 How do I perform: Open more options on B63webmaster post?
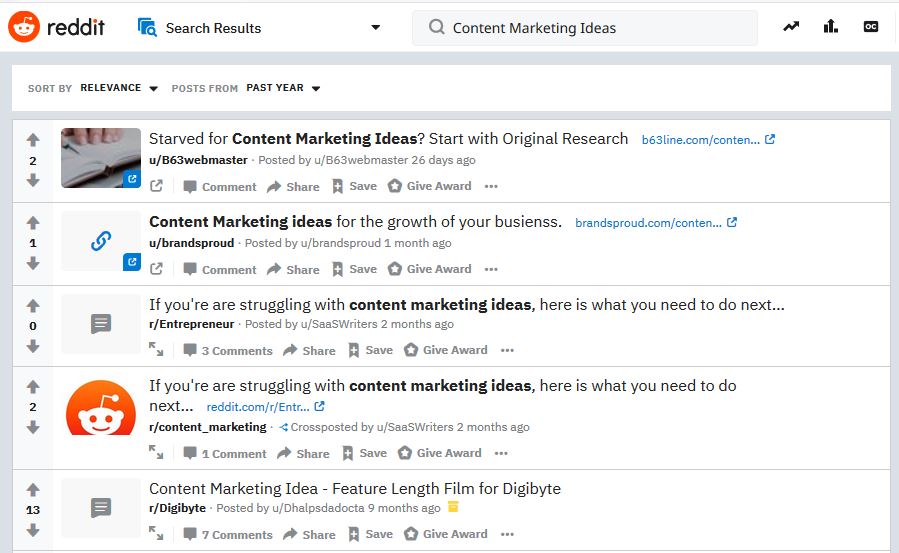491,186
